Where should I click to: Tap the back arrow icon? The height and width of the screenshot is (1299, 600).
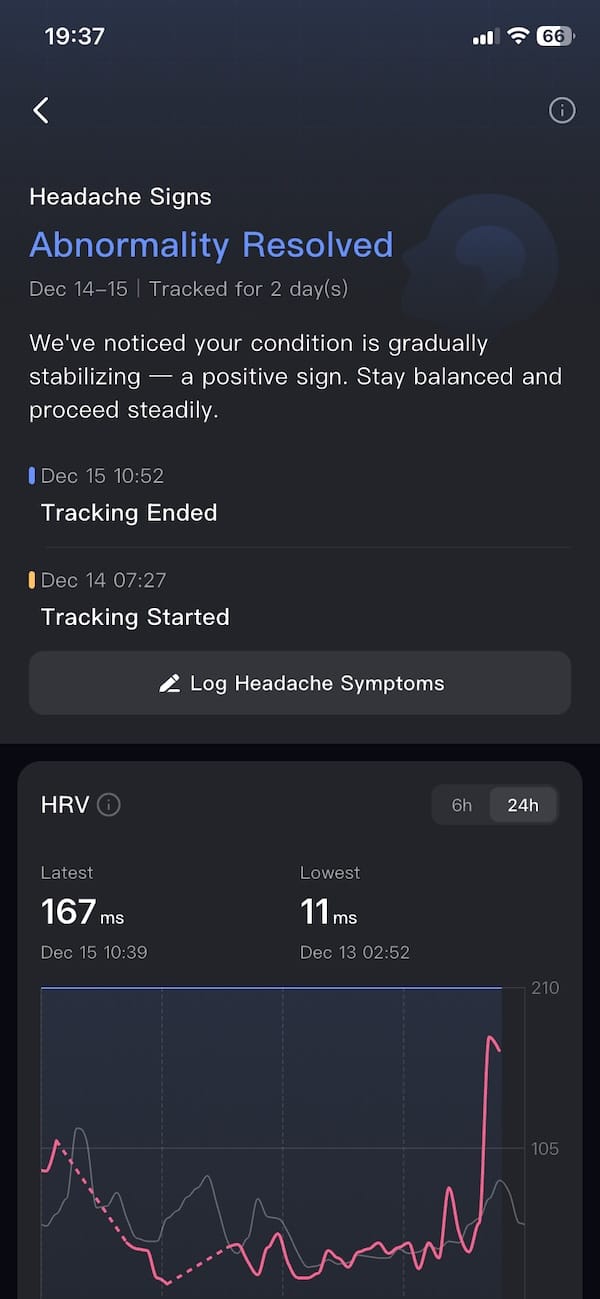[x=41, y=110]
